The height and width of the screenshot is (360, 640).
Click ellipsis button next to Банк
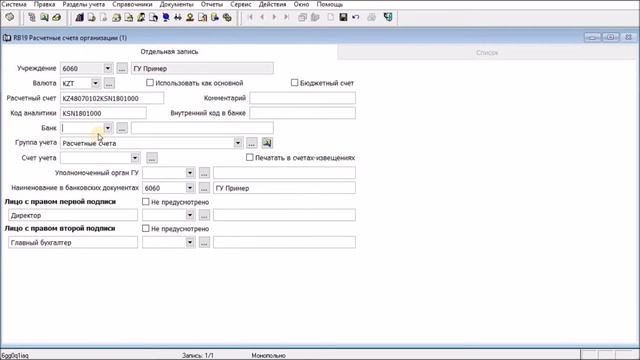(x=122, y=128)
